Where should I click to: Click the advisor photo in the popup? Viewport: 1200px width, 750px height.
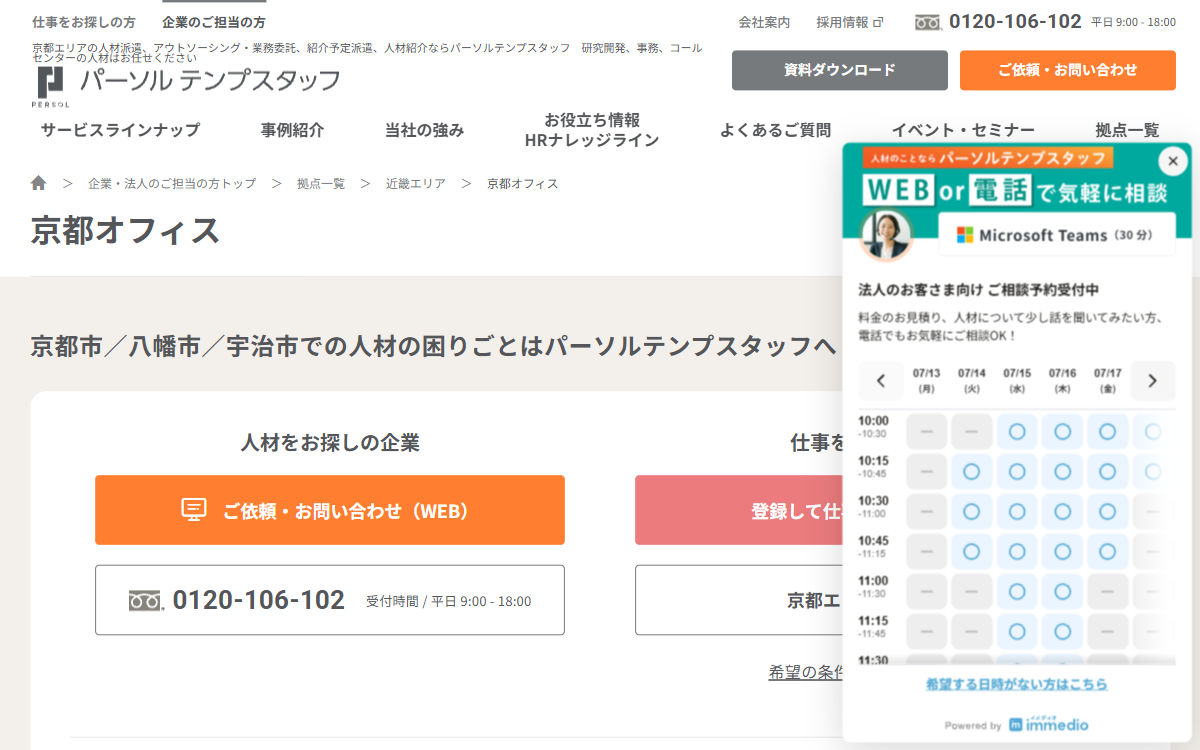(886, 236)
